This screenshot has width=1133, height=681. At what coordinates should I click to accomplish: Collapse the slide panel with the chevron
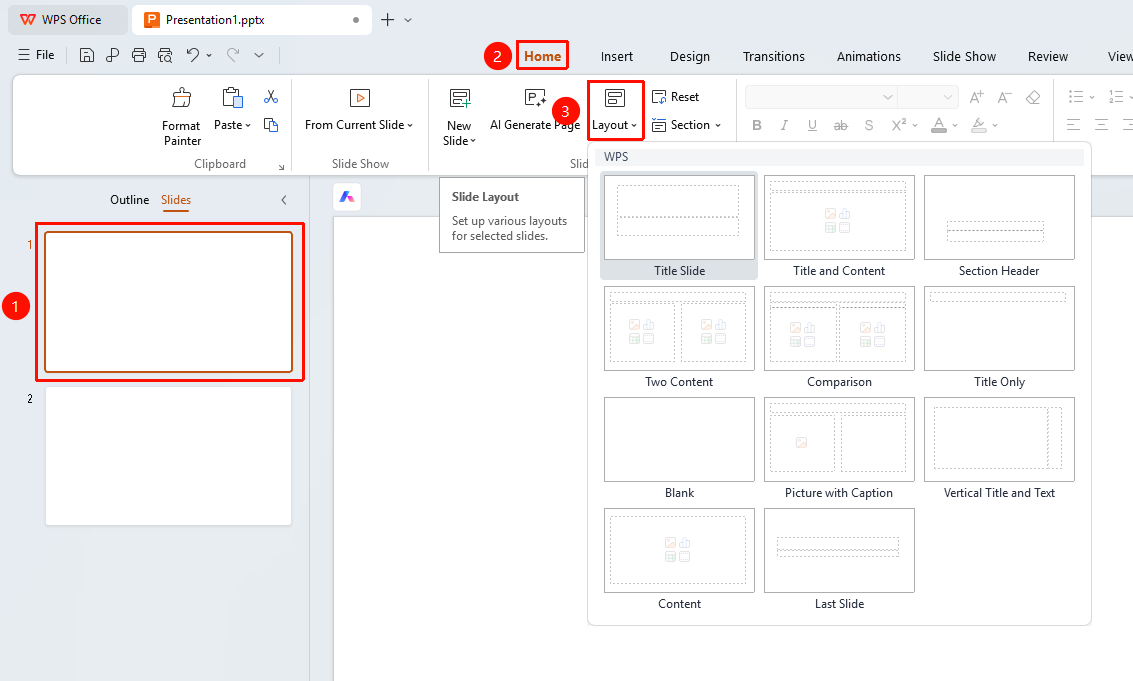click(x=284, y=200)
